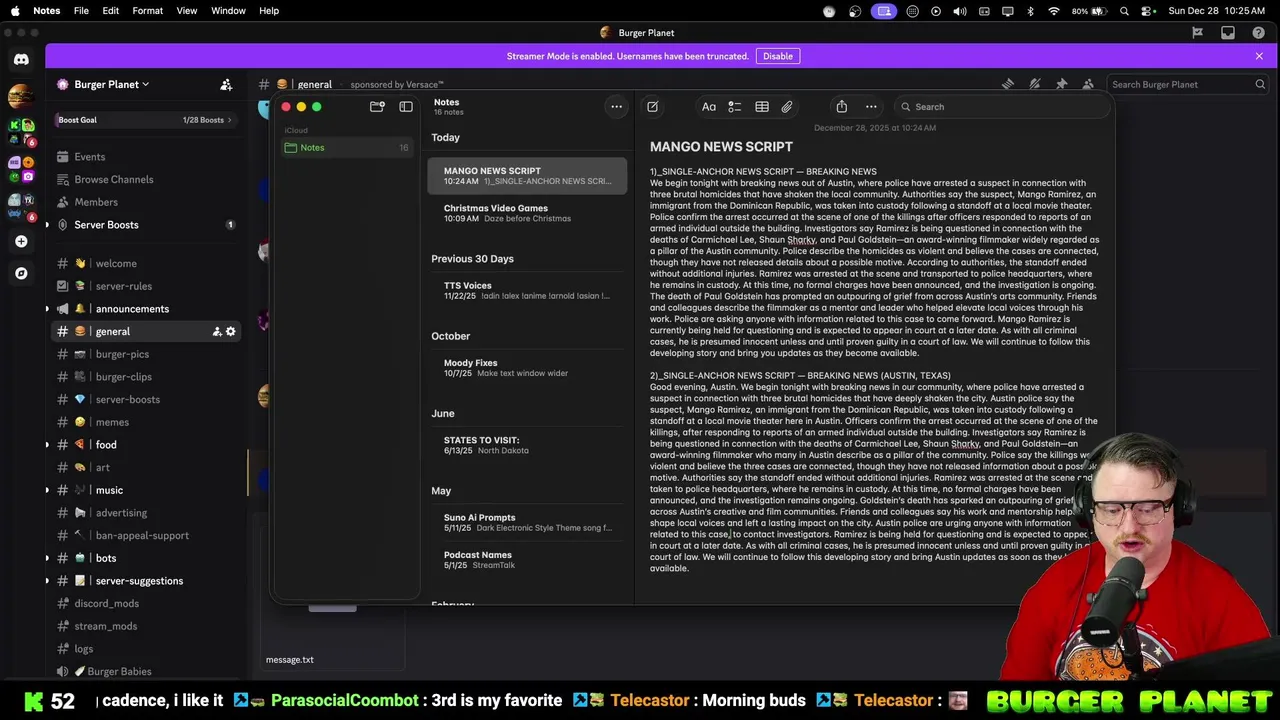Open the Moody Fixes note
The height and width of the screenshot is (720, 1280).
point(527,368)
